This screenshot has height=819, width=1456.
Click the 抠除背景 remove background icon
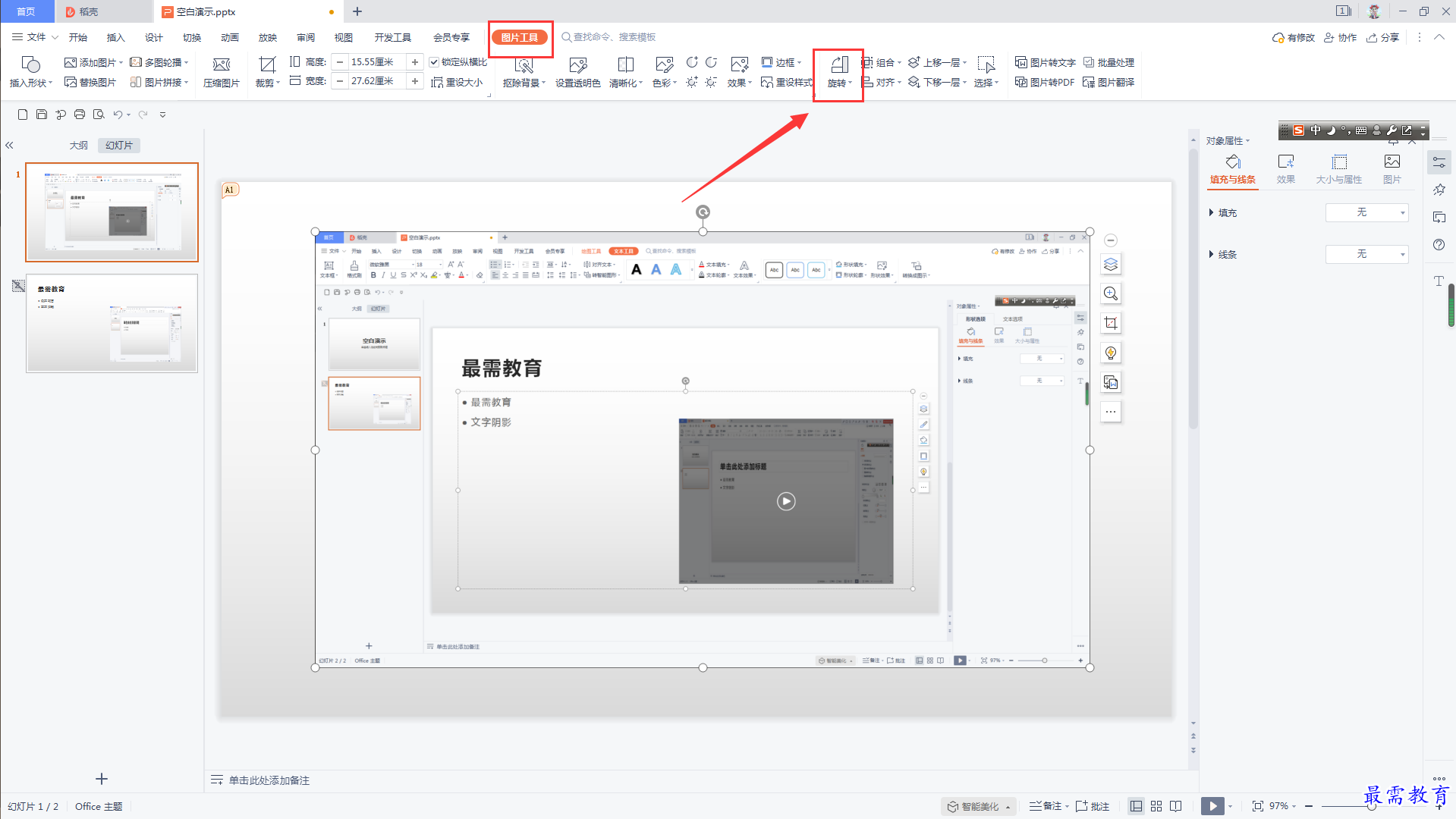point(524,73)
